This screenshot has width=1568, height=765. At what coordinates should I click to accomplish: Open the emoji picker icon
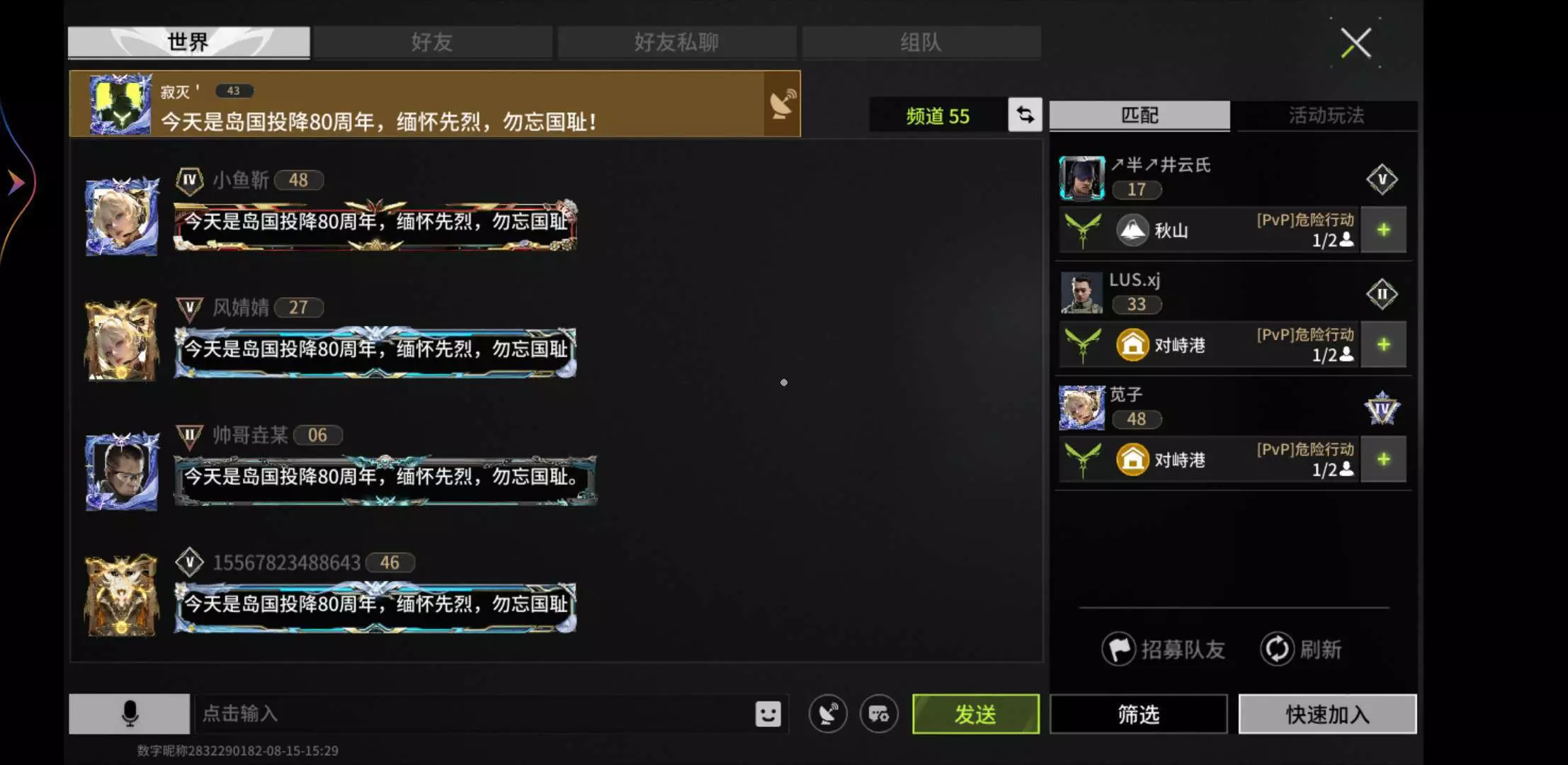(768, 713)
